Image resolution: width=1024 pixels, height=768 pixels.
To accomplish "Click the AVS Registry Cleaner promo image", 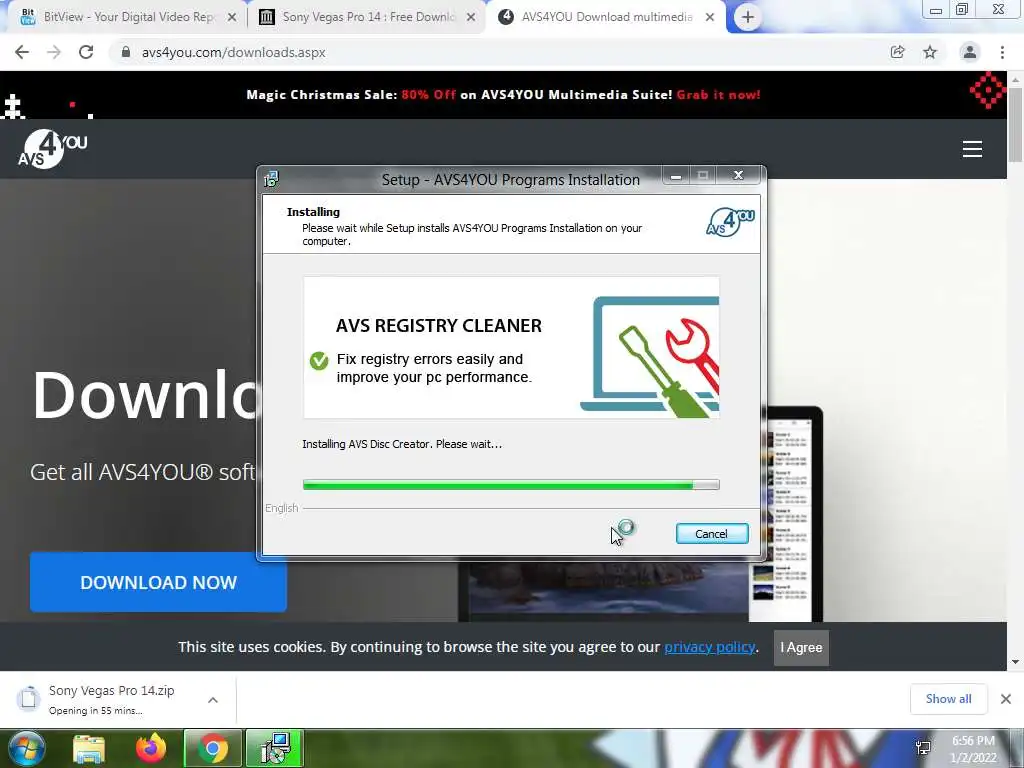I will pos(511,347).
